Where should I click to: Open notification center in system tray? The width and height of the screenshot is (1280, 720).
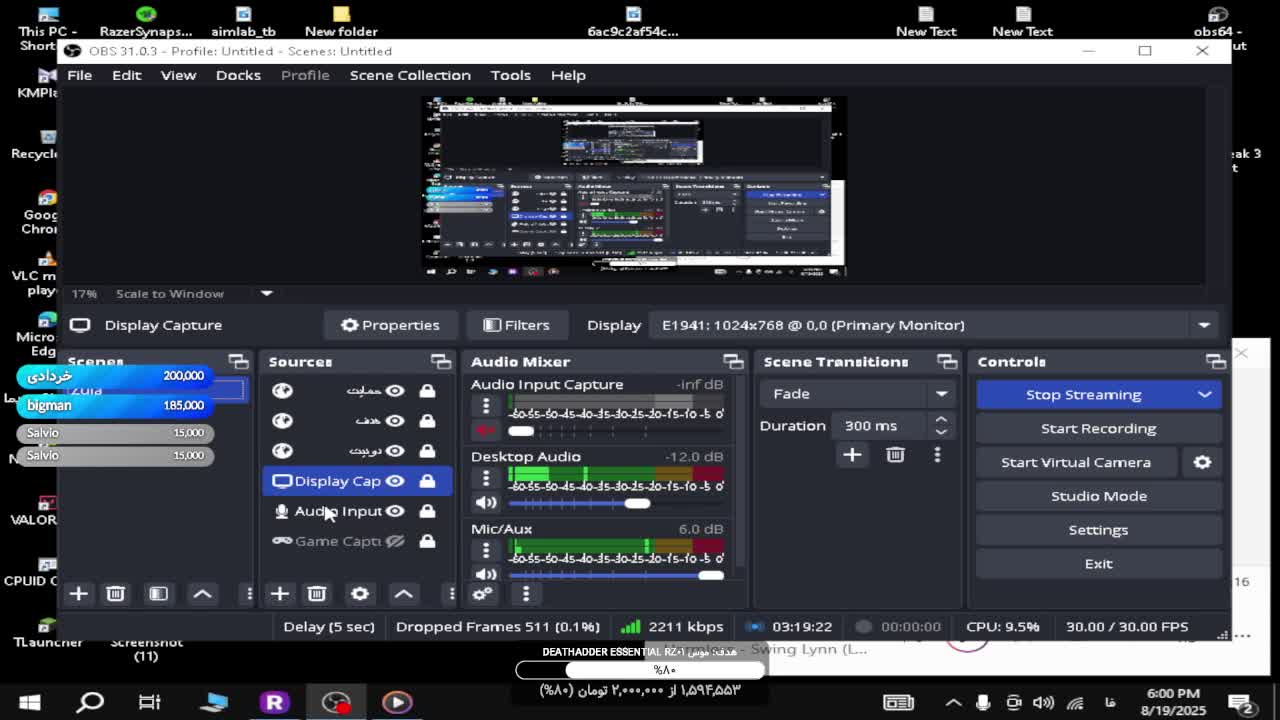tap(1241, 703)
